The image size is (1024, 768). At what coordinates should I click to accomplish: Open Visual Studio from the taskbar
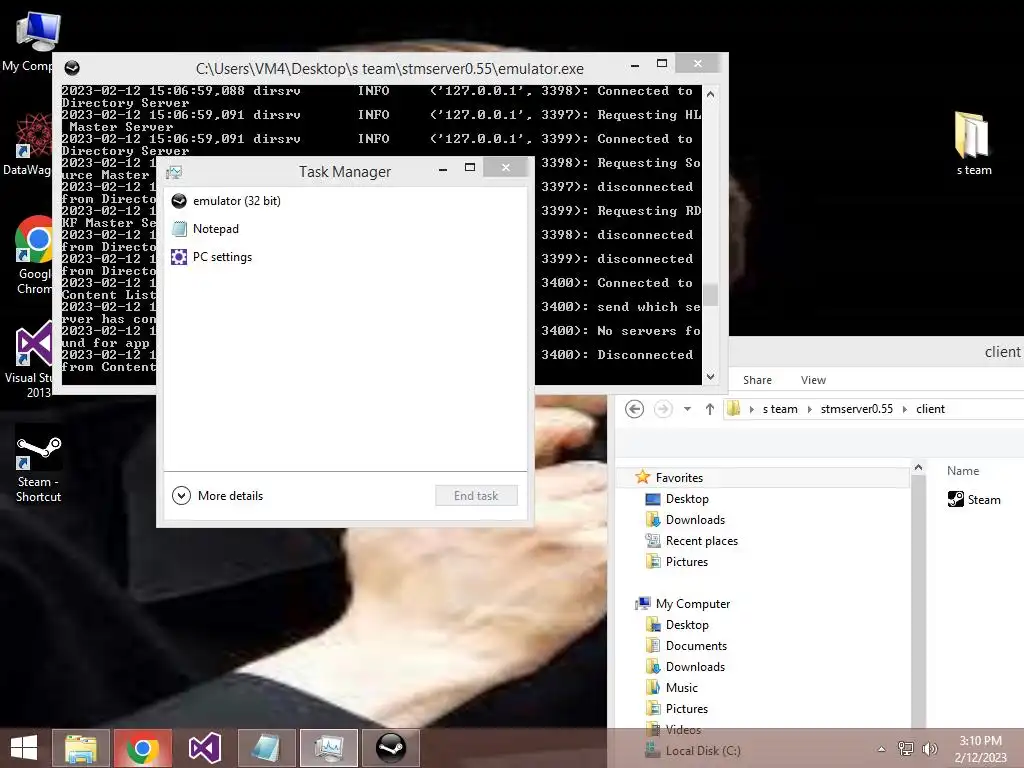point(204,748)
